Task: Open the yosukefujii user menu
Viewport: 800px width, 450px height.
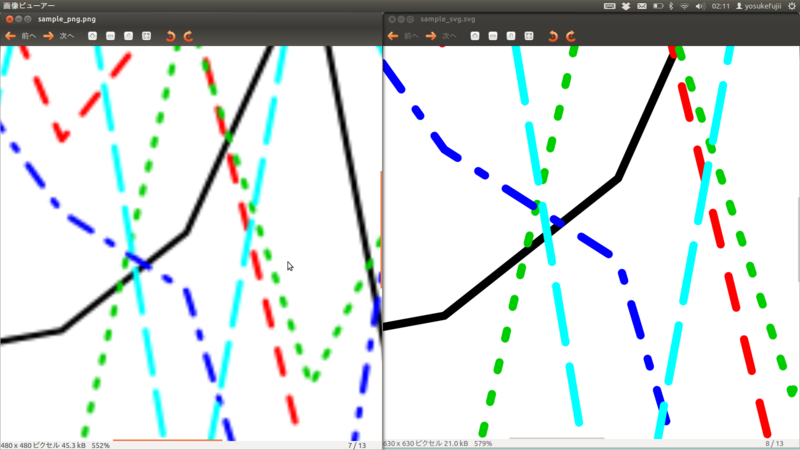Action: (x=759, y=6)
